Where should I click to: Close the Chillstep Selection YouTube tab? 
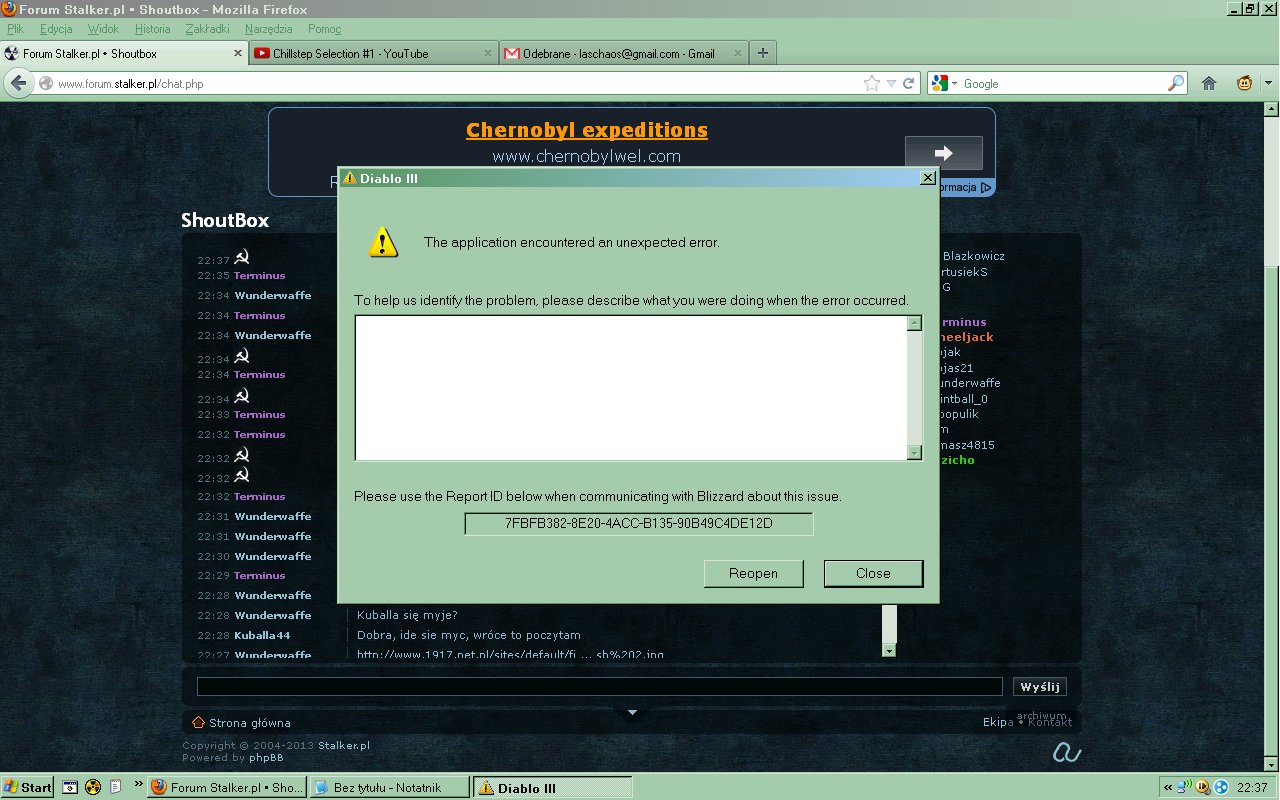(488, 54)
